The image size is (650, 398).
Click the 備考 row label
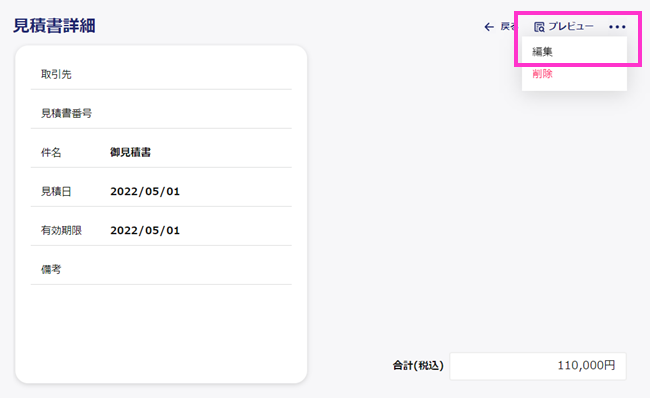click(x=51, y=269)
